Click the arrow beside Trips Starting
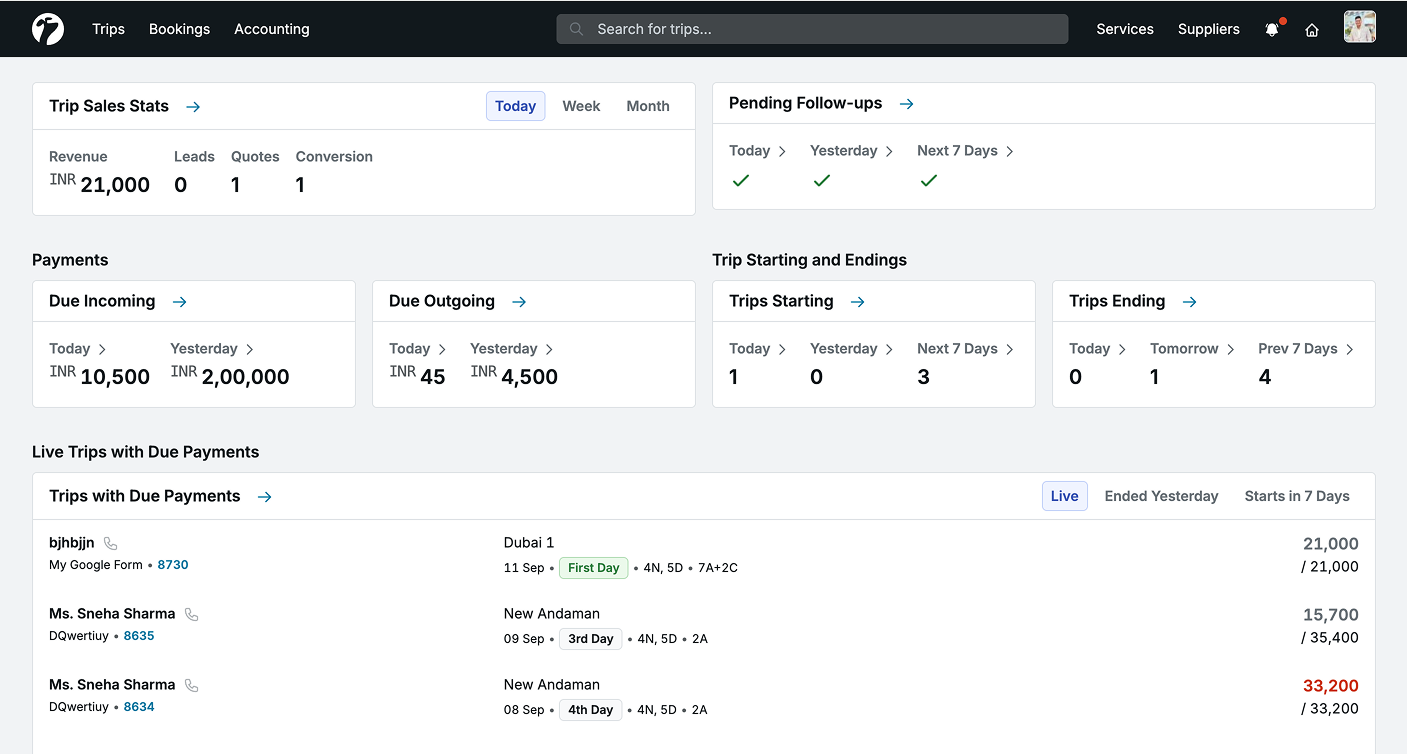This screenshot has width=1407, height=754. pyautogui.click(x=857, y=301)
